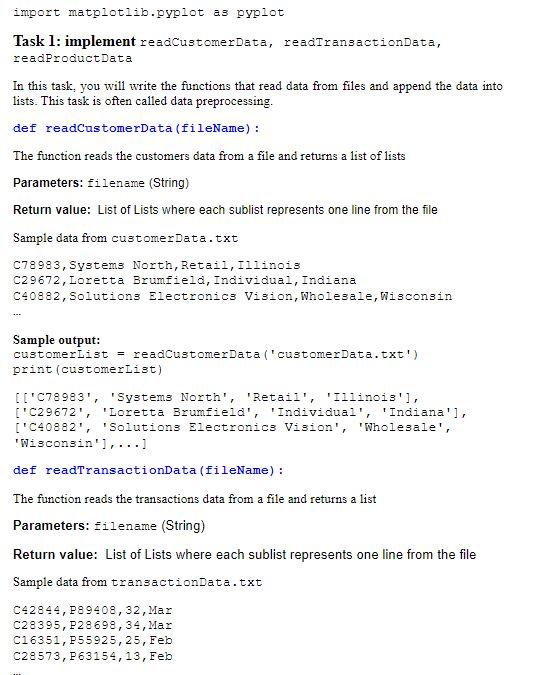Click the Sample output: label
The width and height of the screenshot is (545, 675).
(x=56, y=340)
